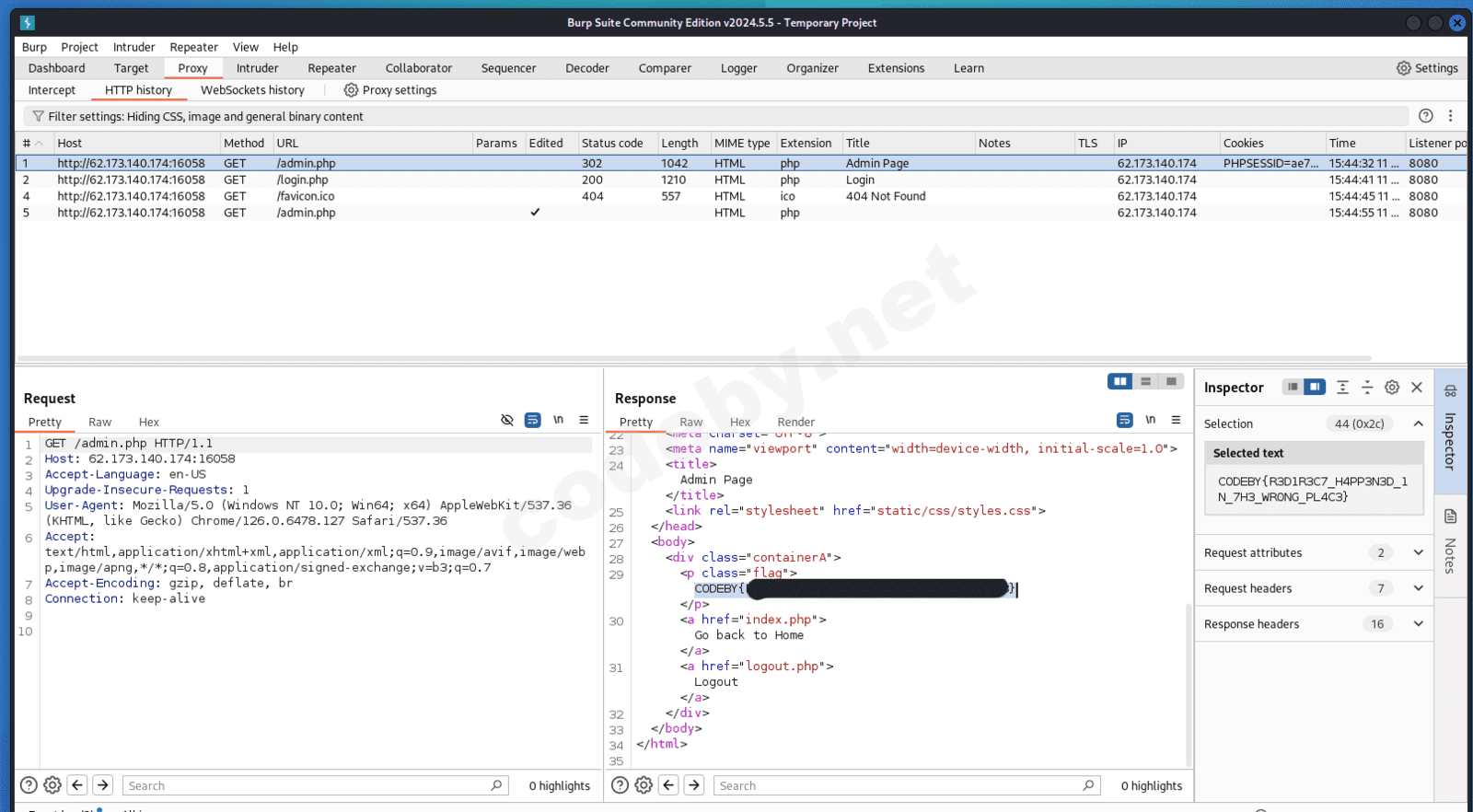1473x812 pixels.
Task: Open Inspector settings gear icon
Action: pyautogui.click(x=1392, y=388)
